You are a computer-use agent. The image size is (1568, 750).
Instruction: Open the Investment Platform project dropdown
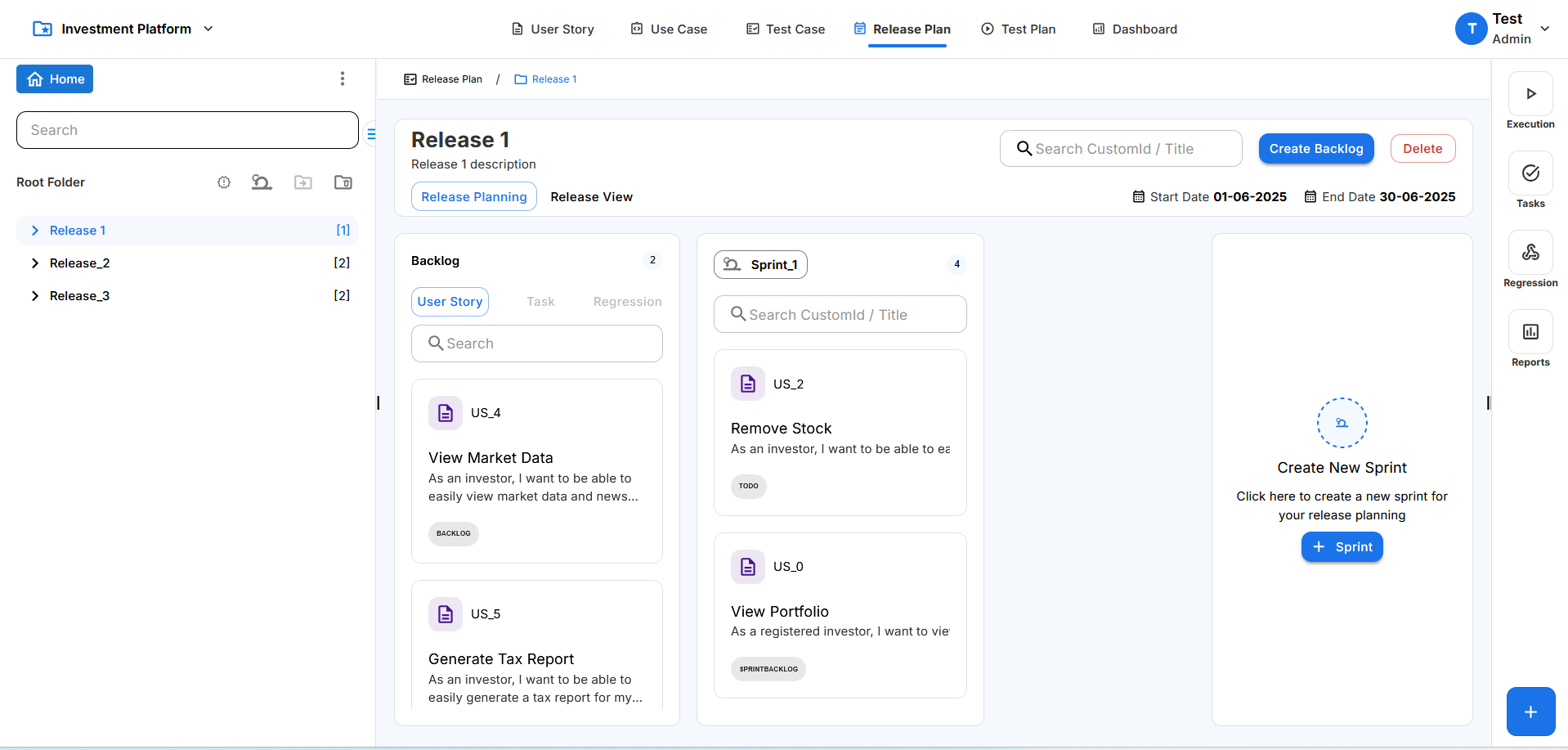[x=208, y=29]
